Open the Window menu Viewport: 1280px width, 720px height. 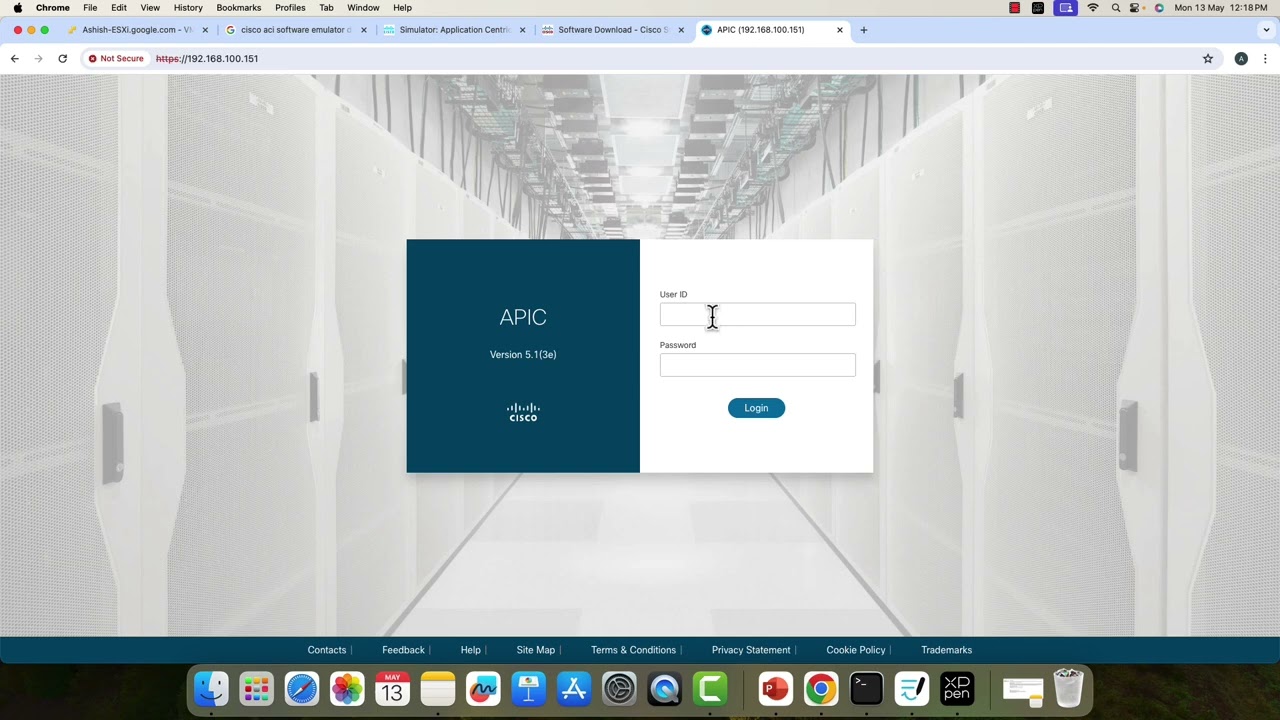pos(363,8)
